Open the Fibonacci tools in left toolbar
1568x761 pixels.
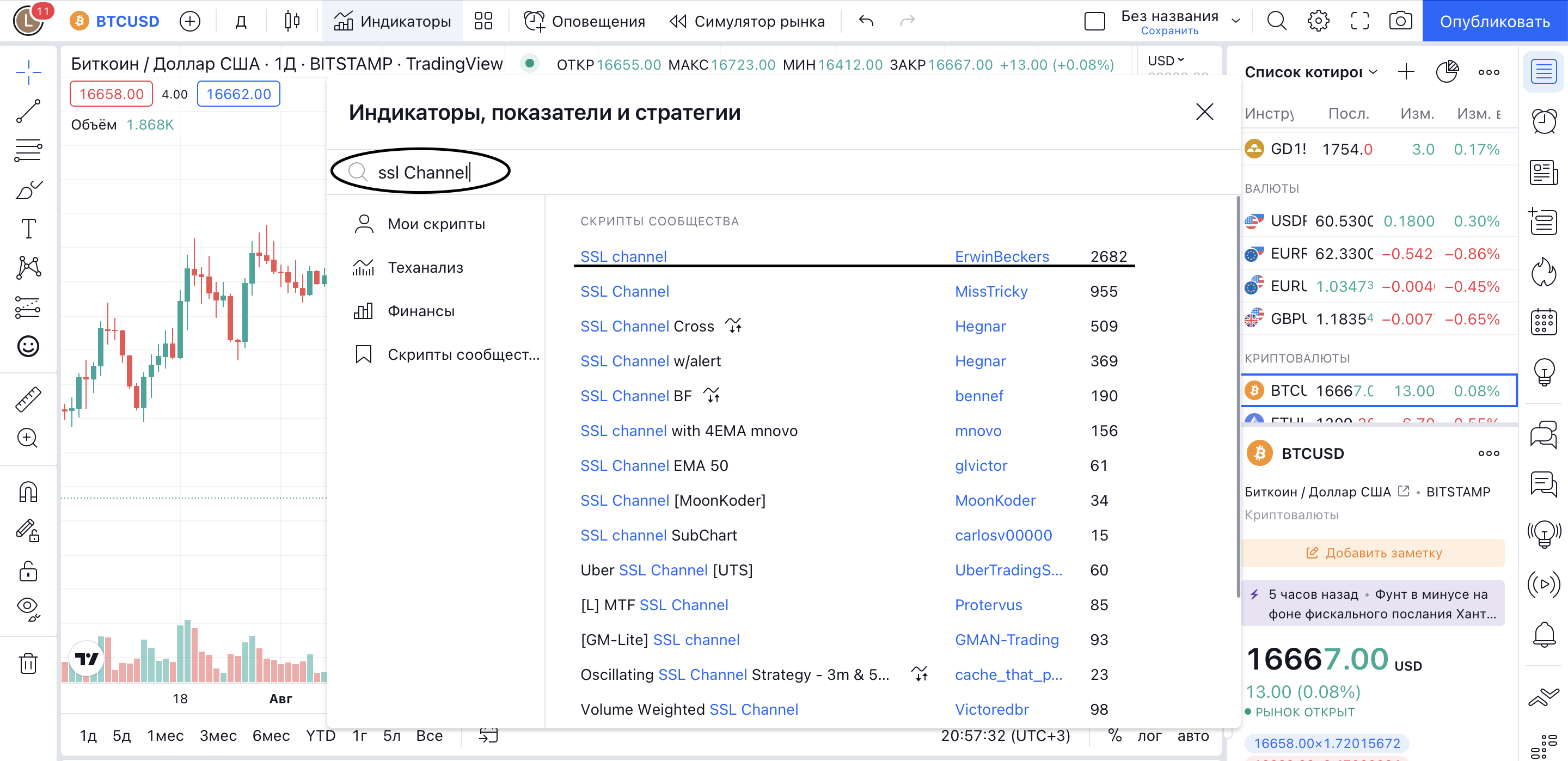[x=28, y=150]
